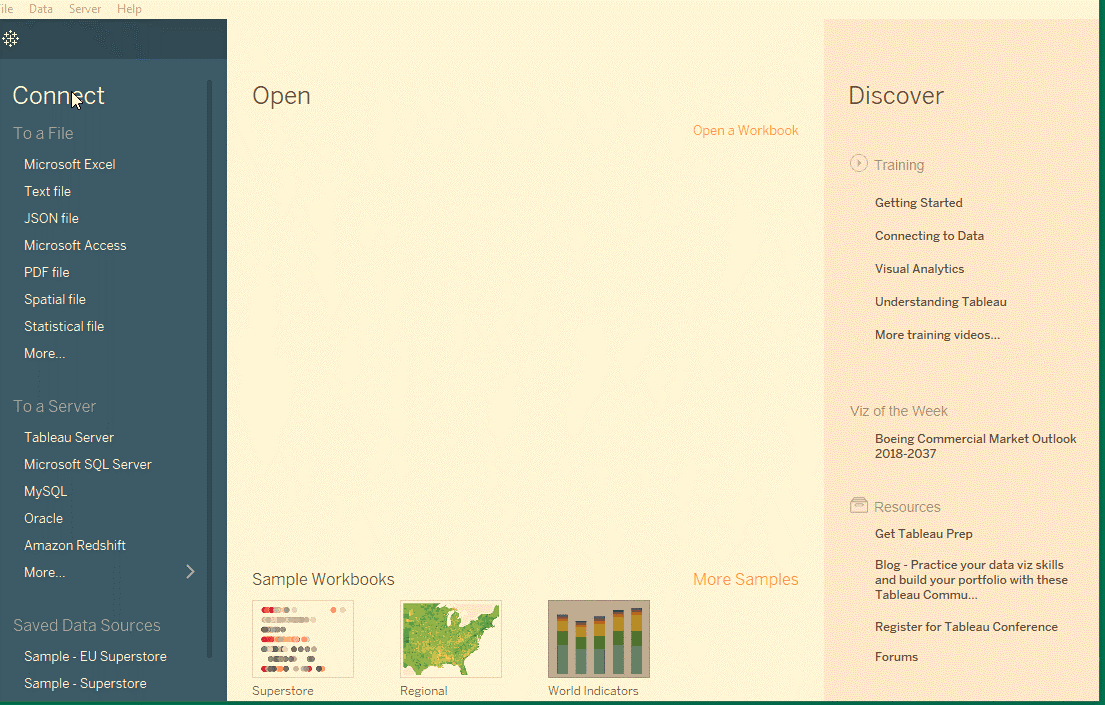Screen dimensions: 1105x705
Task: Click More training videos link
Action: tap(937, 335)
